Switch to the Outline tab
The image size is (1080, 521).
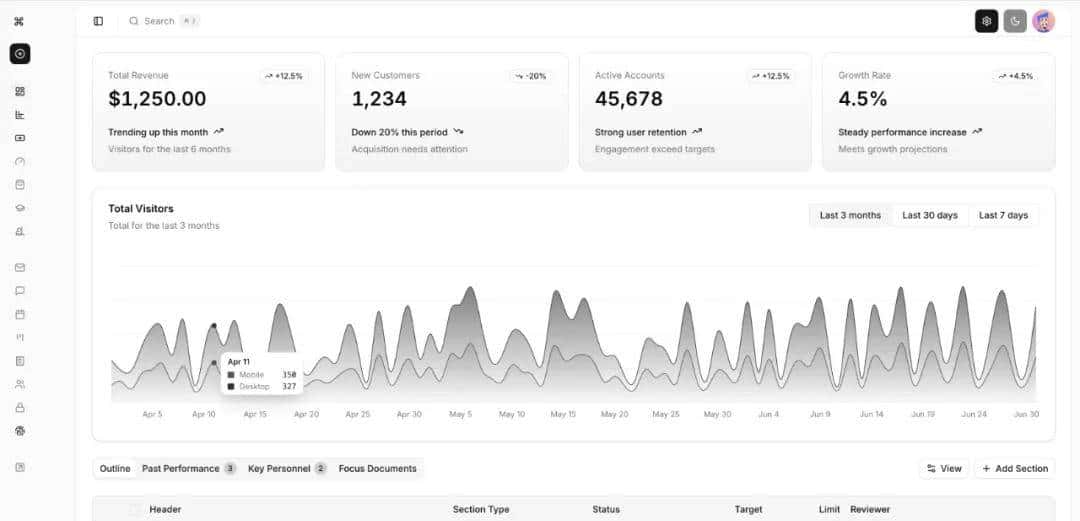[x=114, y=469]
